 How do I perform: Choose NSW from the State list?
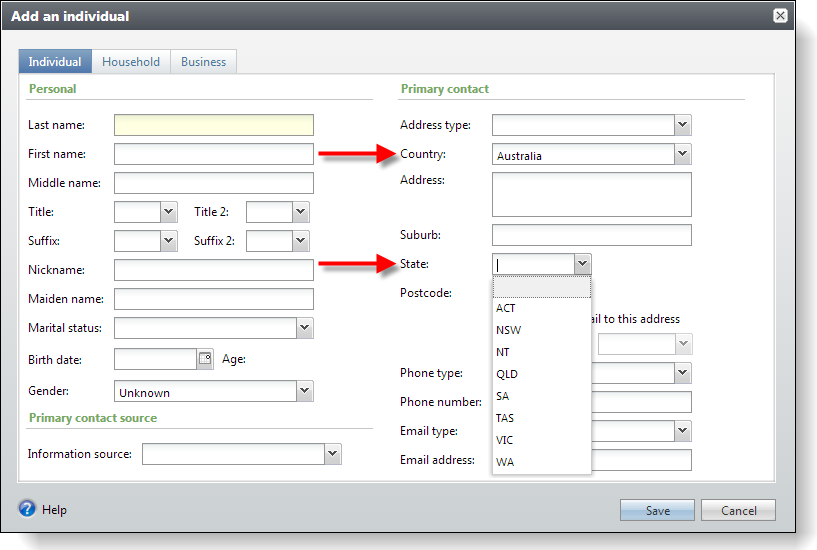[x=508, y=330]
